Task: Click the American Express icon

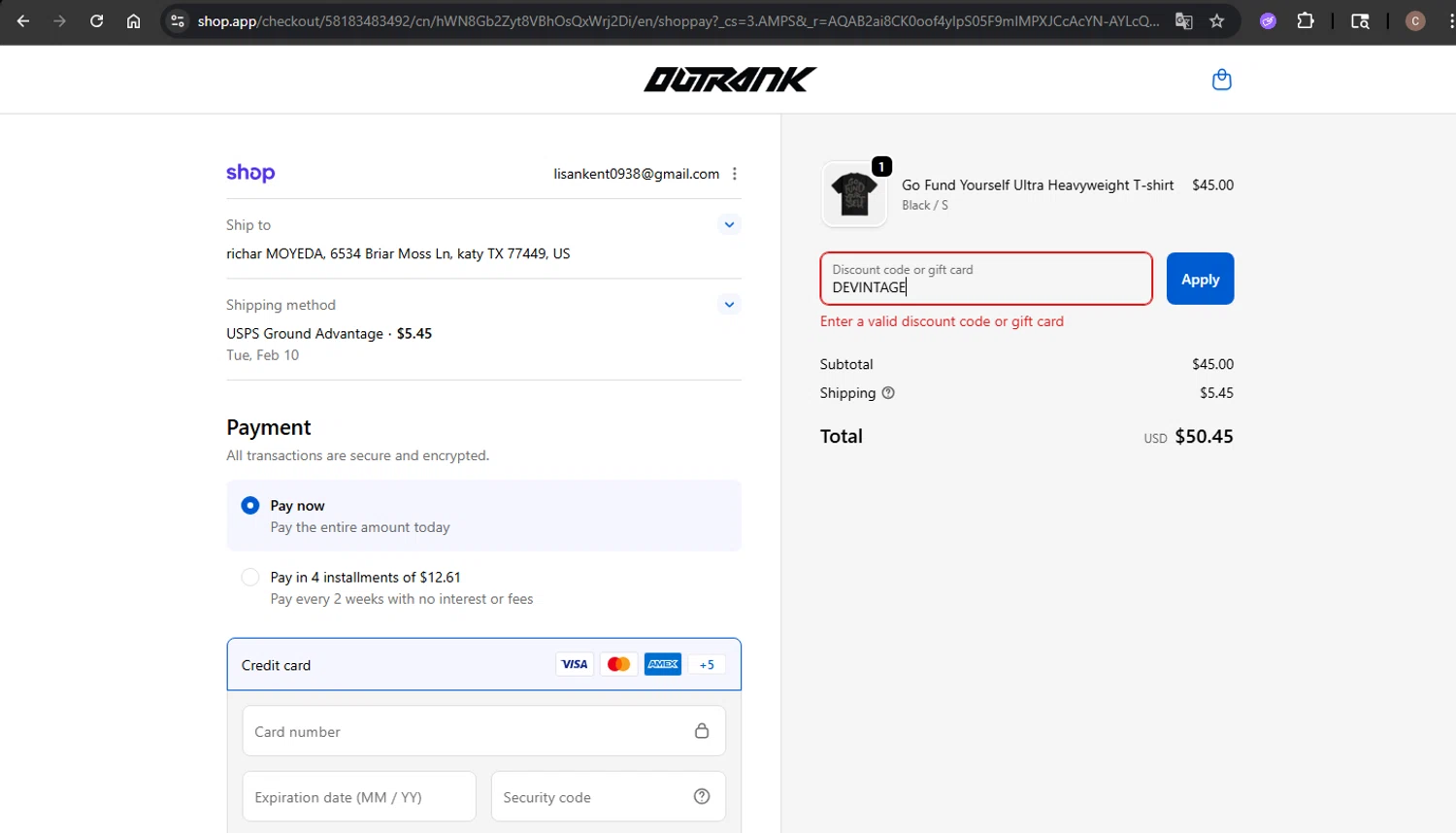Action: click(x=663, y=665)
